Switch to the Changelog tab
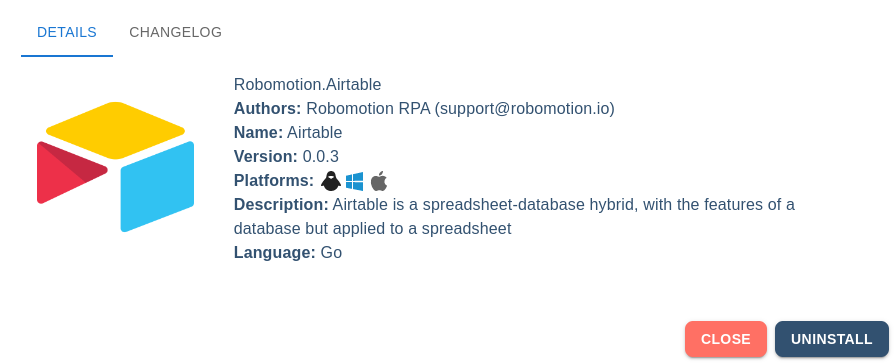Viewport: 894px width, 363px height. (176, 32)
